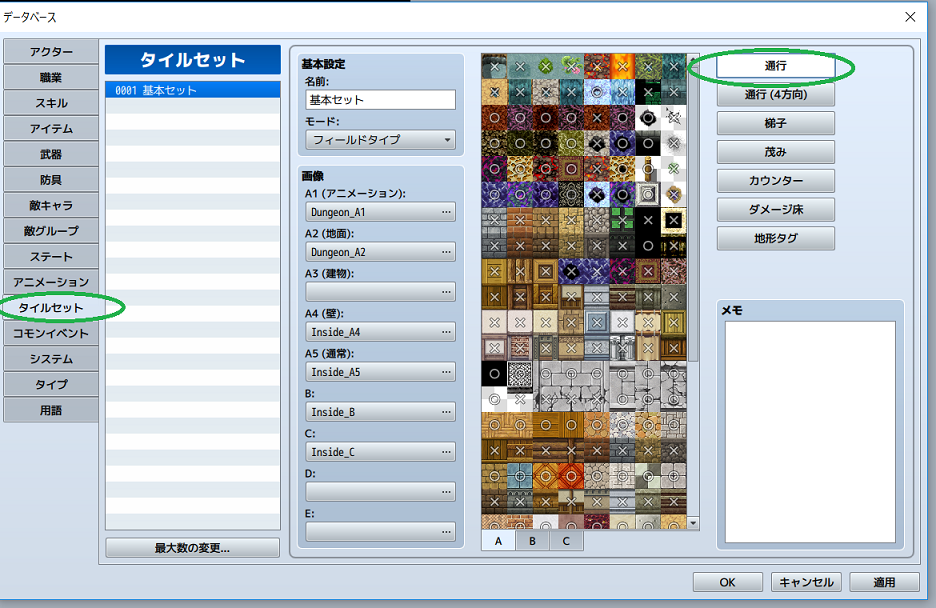This screenshot has width=936, height=608.
Task: Toggle passage on green block tile
Action: 623,220
